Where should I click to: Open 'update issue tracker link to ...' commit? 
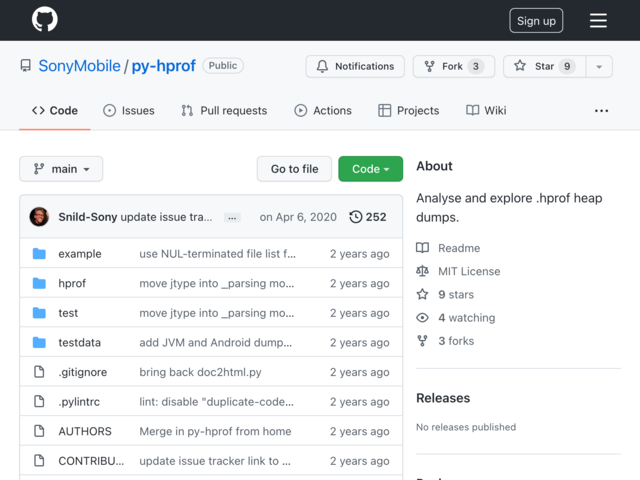[215, 461]
